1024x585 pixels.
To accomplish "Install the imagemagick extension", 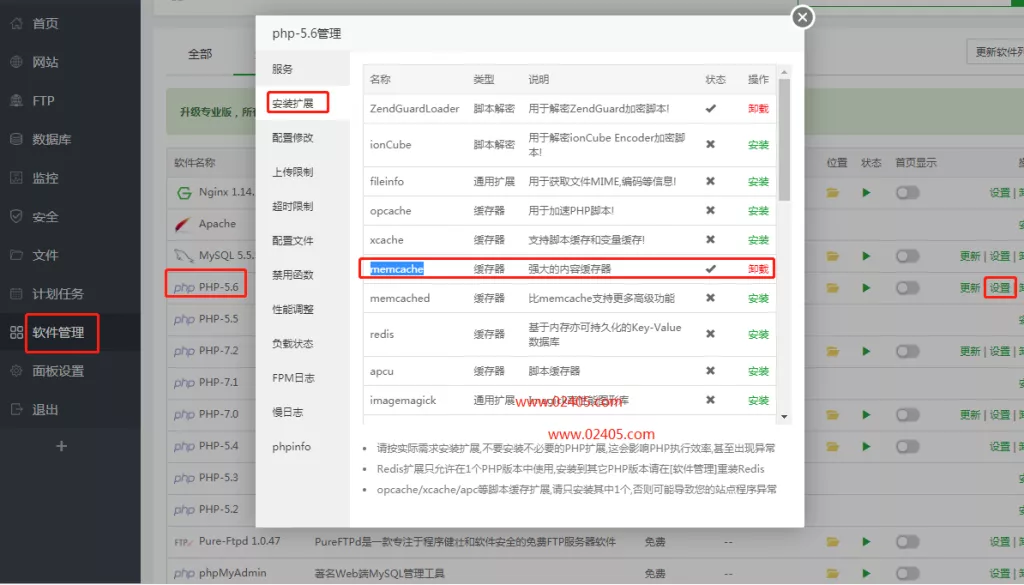I will (758, 400).
